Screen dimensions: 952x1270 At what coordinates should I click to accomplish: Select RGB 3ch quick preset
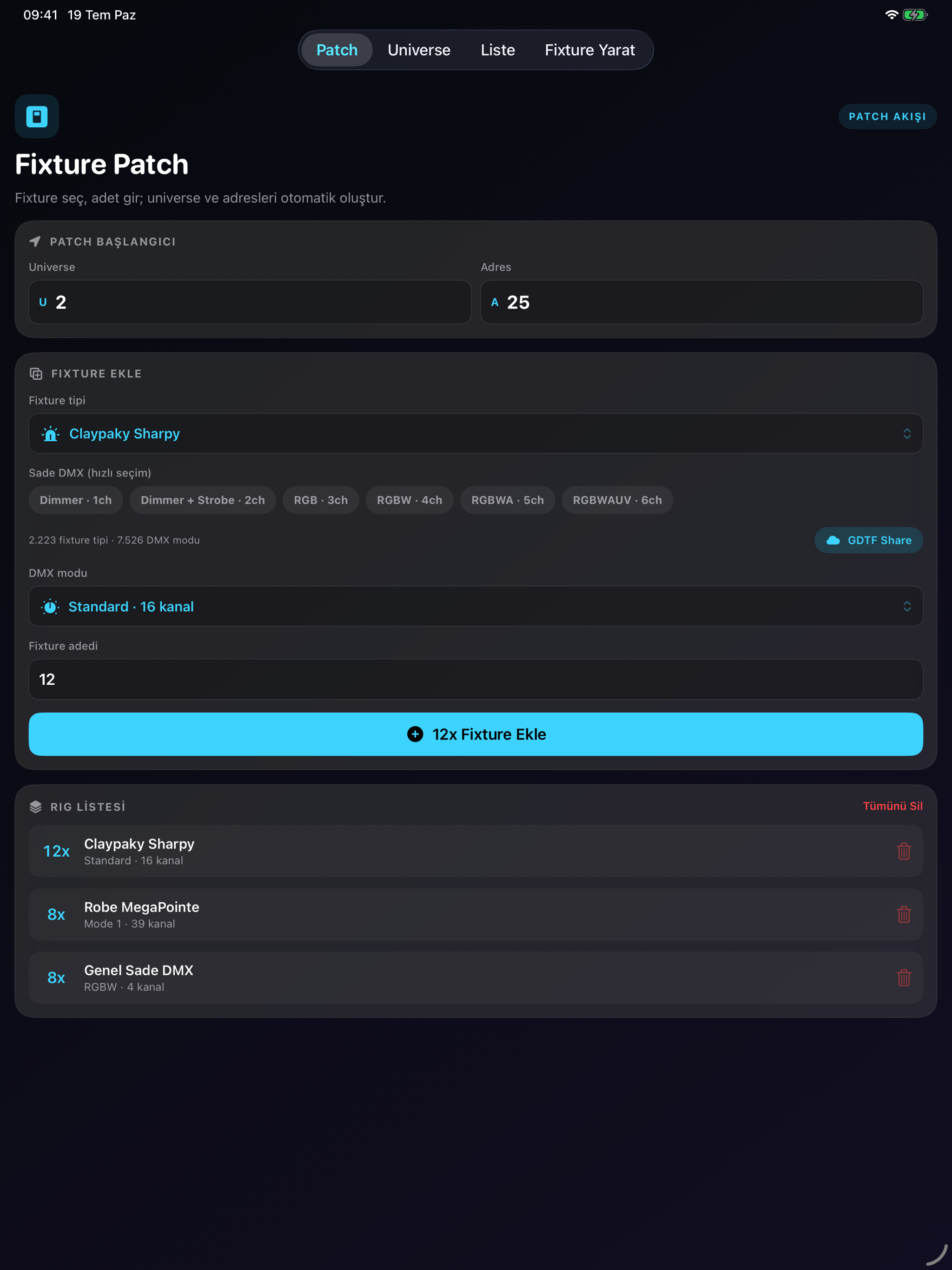tap(321, 500)
